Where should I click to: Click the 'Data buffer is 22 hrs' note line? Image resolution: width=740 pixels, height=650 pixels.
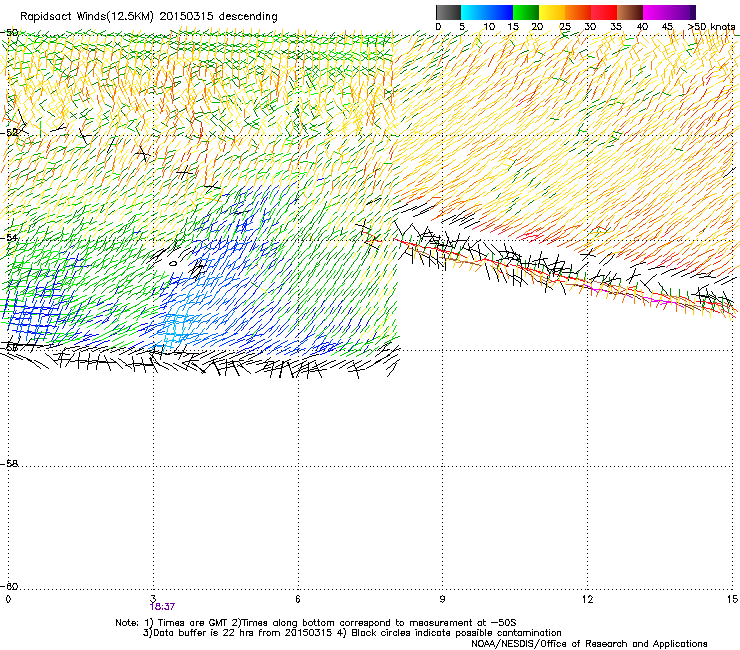(x=352, y=633)
